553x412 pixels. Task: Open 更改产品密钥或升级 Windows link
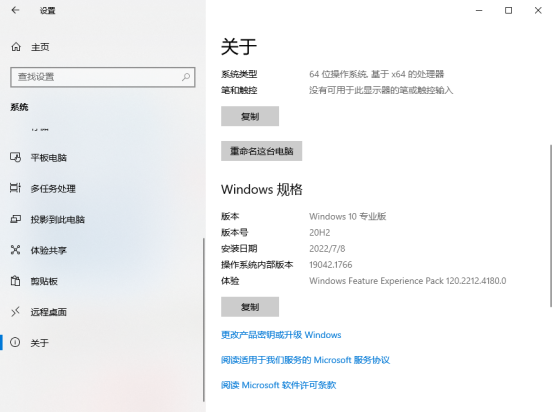click(281, 335)
